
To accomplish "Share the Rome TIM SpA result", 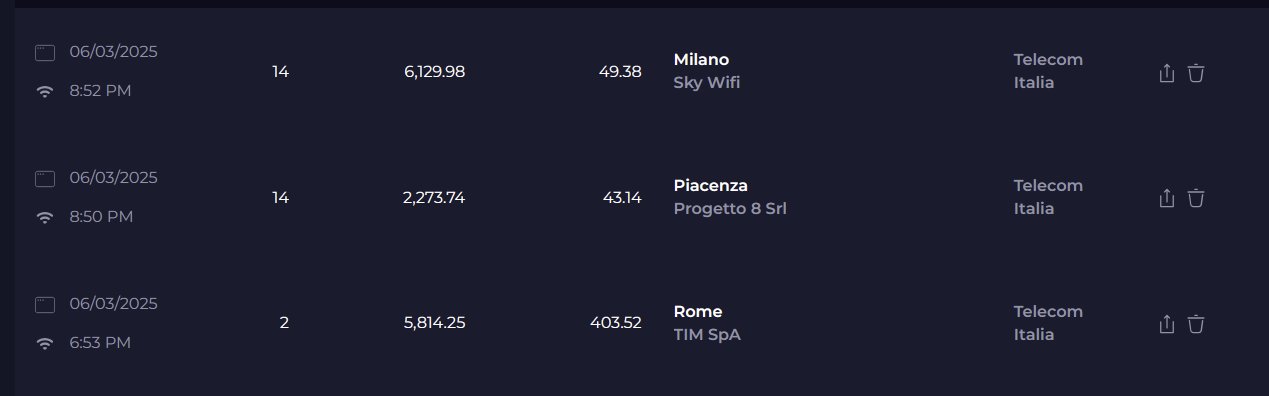I will (1166, 324).
